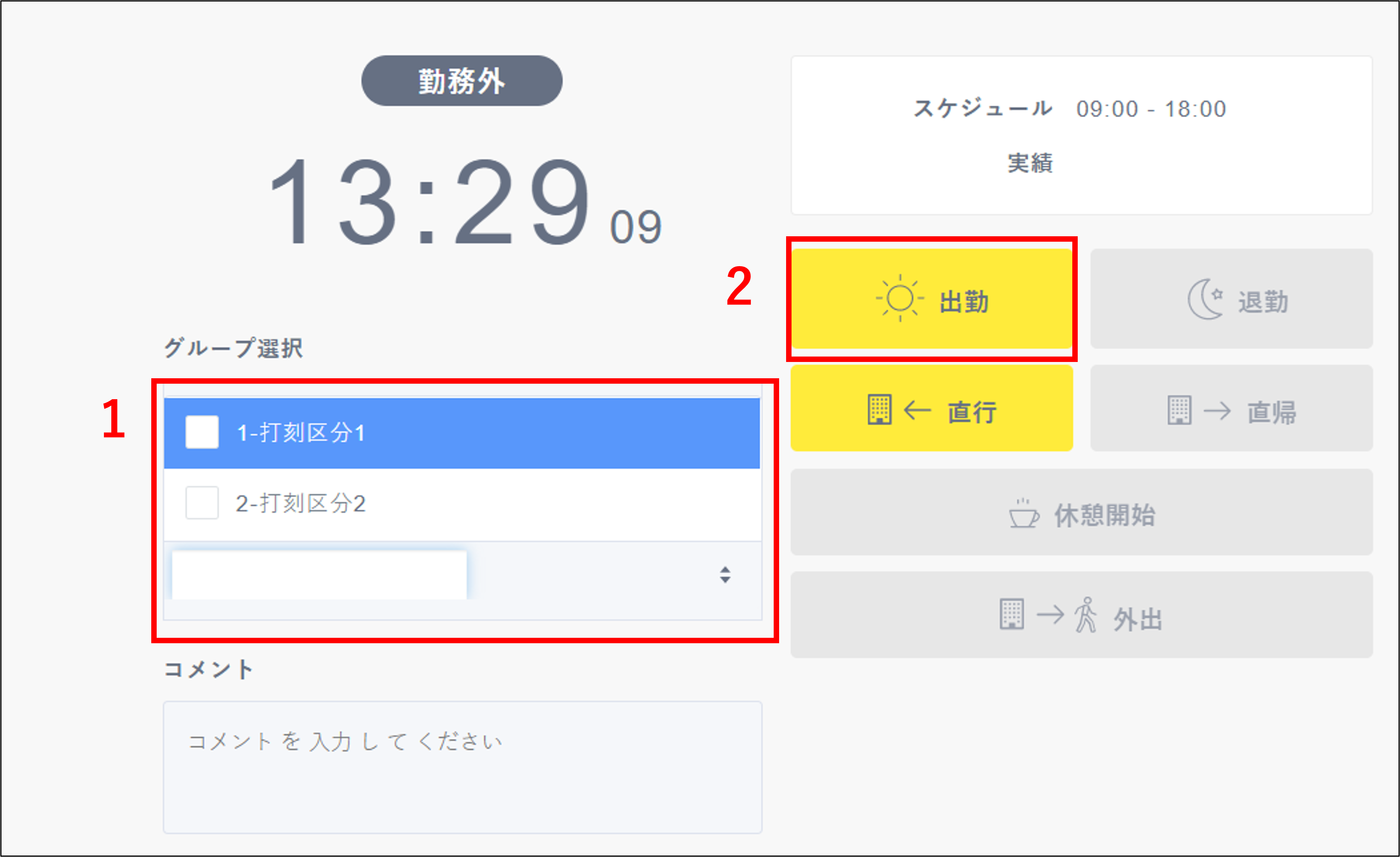Click the コメント text area

point(463,767)
